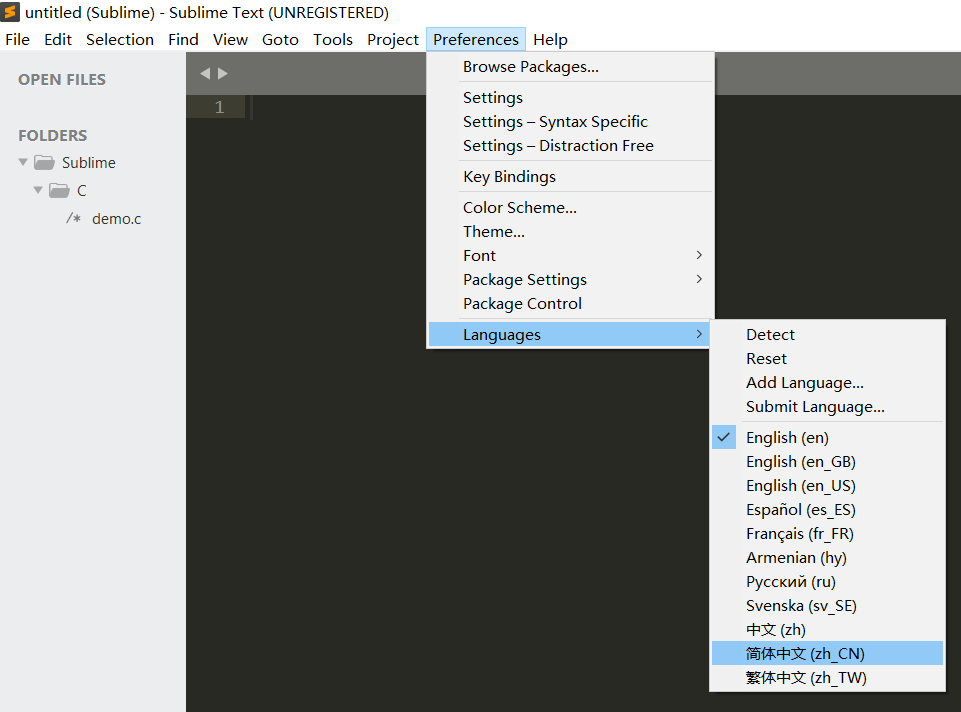Image resolution: width=961 pixels, height=712 pixels.
Task: Select the Sublime folder in sidebar
Action: (x=88, y=162)
